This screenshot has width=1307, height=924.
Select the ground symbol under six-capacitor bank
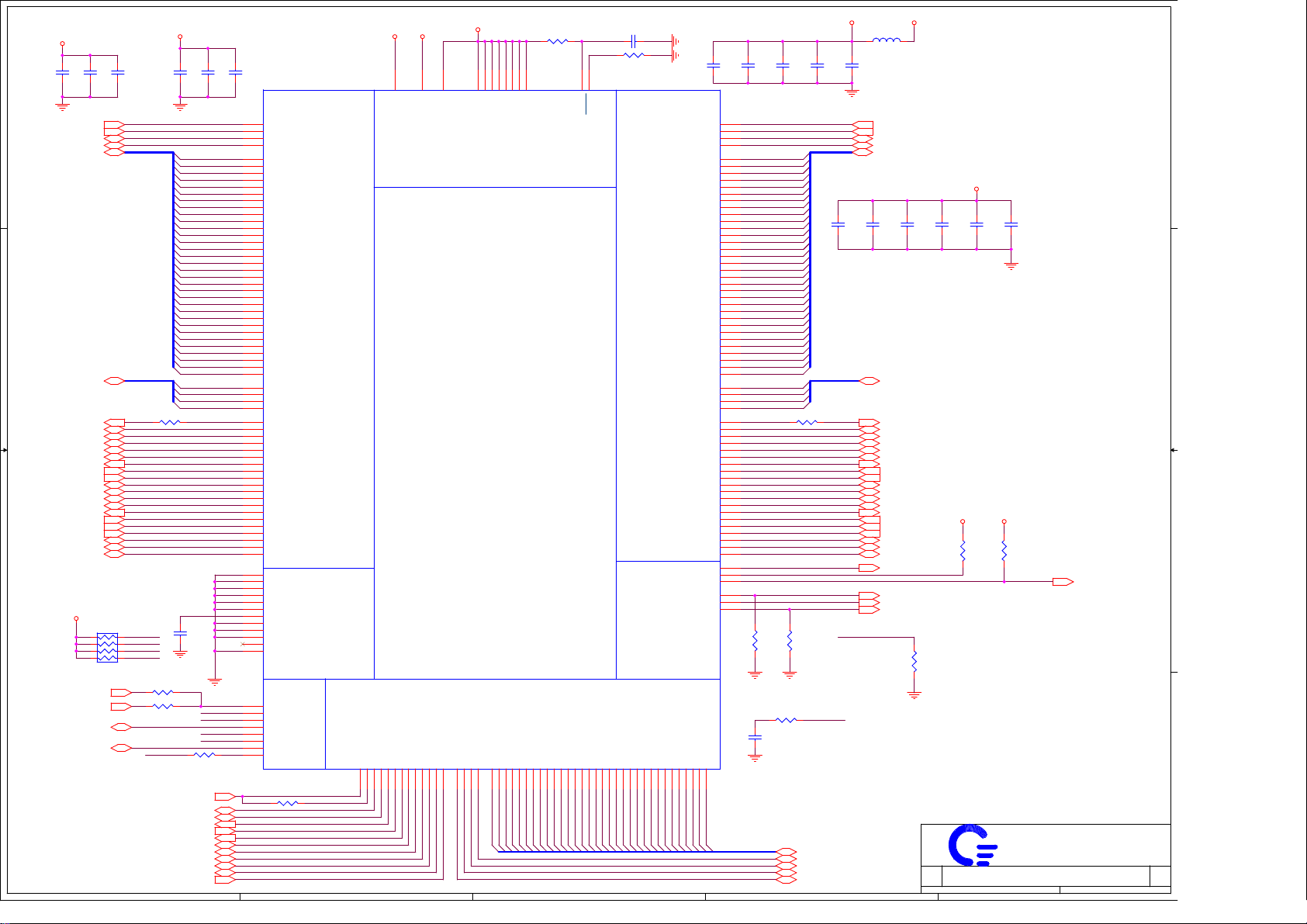coord(1011,265)
